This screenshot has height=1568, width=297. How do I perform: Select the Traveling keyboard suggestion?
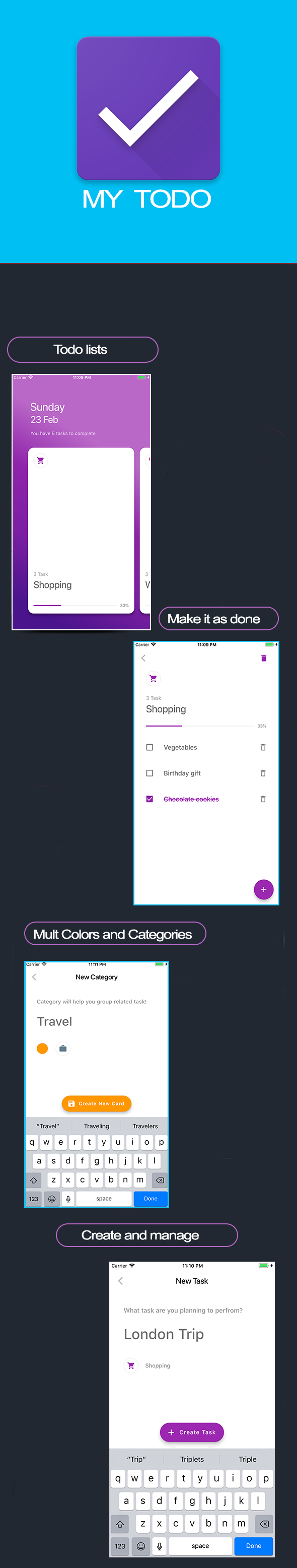(97, 1126)
